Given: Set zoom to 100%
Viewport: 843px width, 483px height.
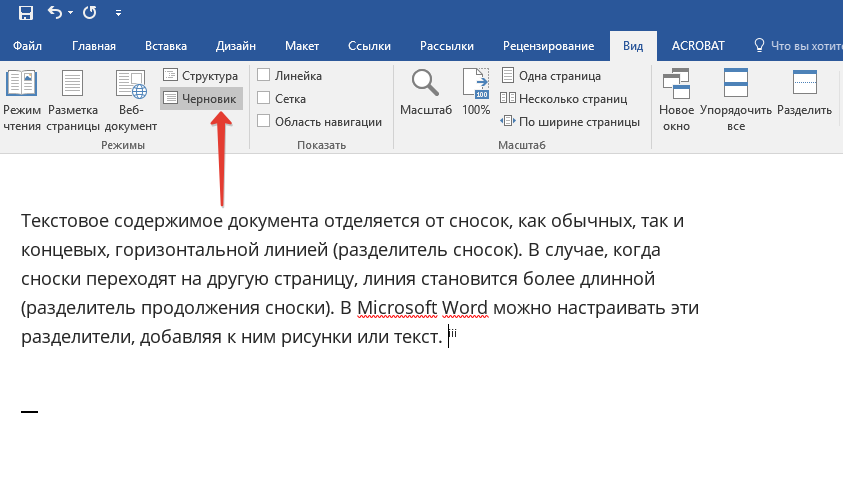Looking at the screenshot, I should pyautogui.click(x=476, y=92).
